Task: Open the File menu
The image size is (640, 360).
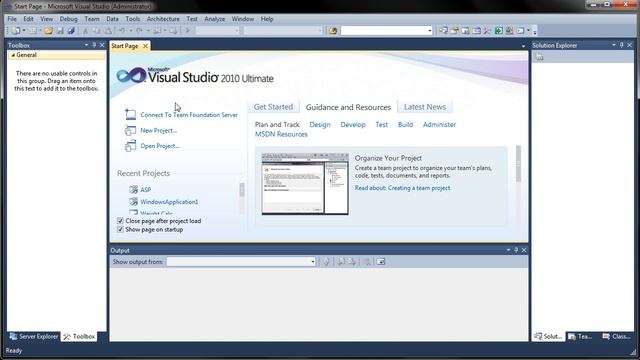Action: 12,19
